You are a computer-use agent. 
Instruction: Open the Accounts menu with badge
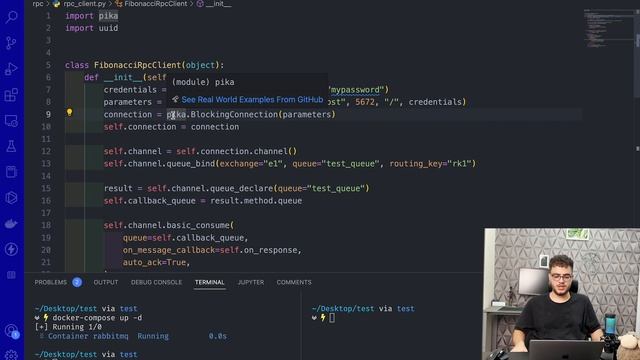[11, 331]
